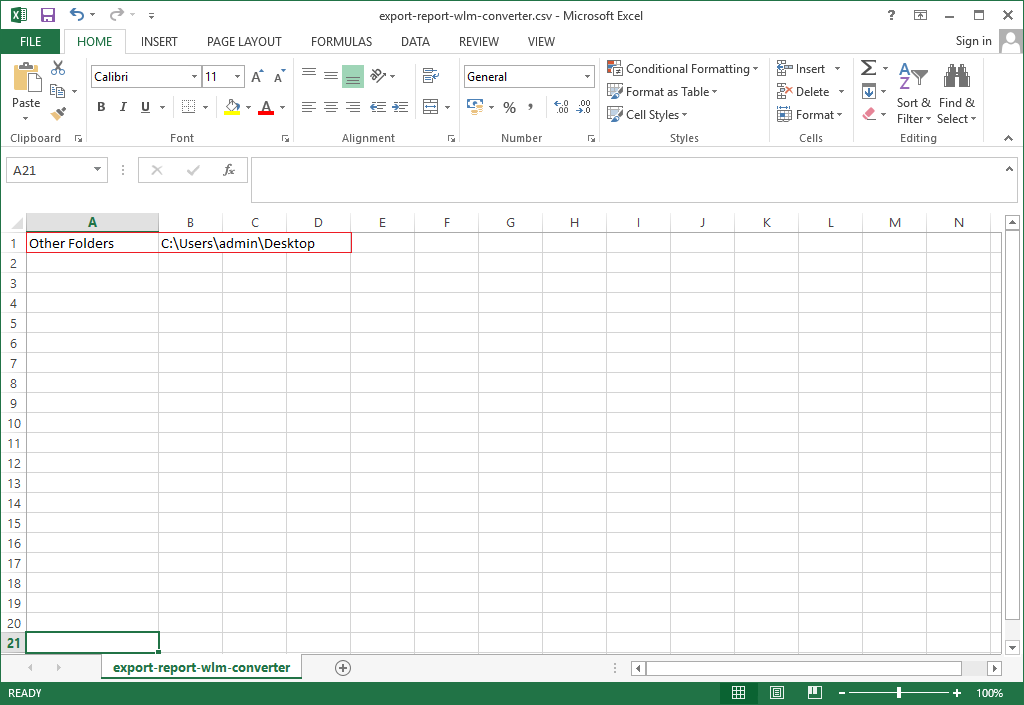Decrease decimal places

point(583,107)
